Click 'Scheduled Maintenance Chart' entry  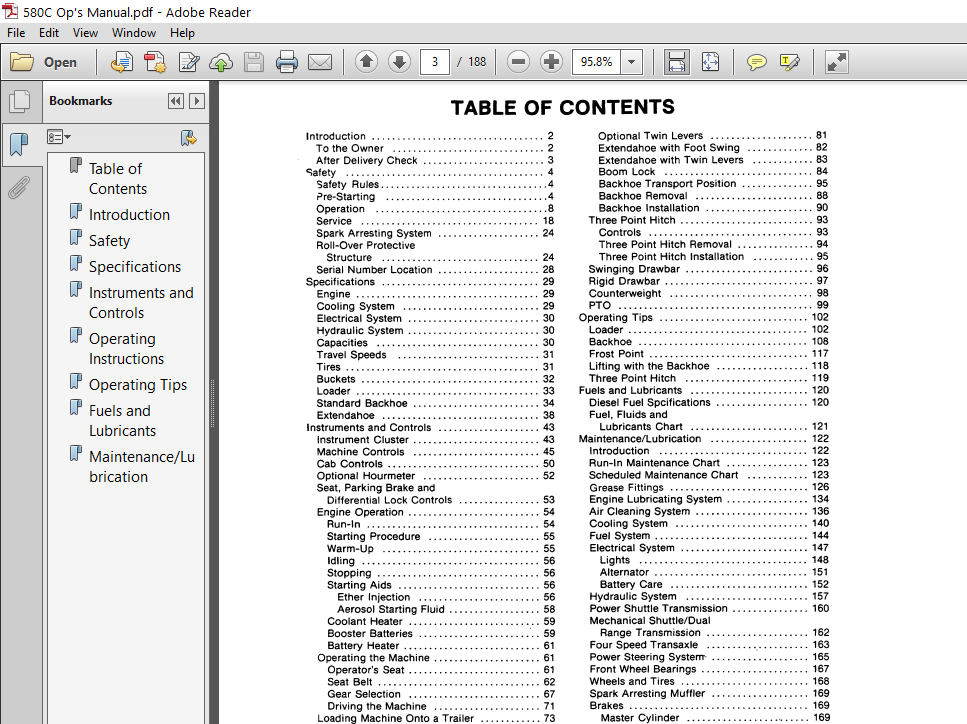[709, 475]
